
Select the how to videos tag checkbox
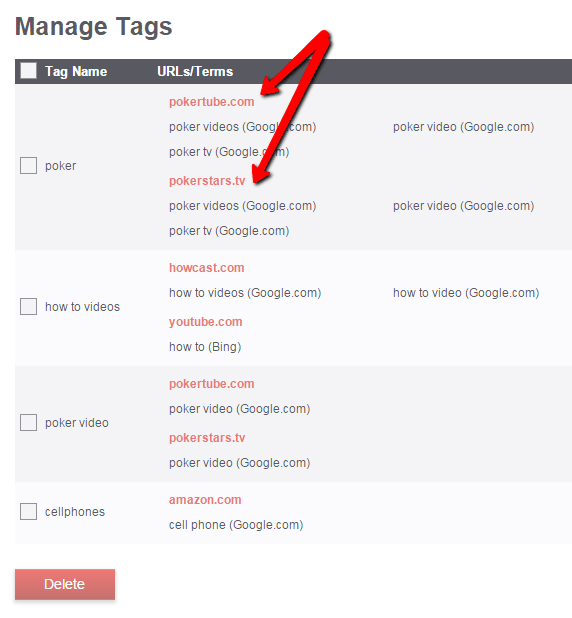tap(28, 306)
